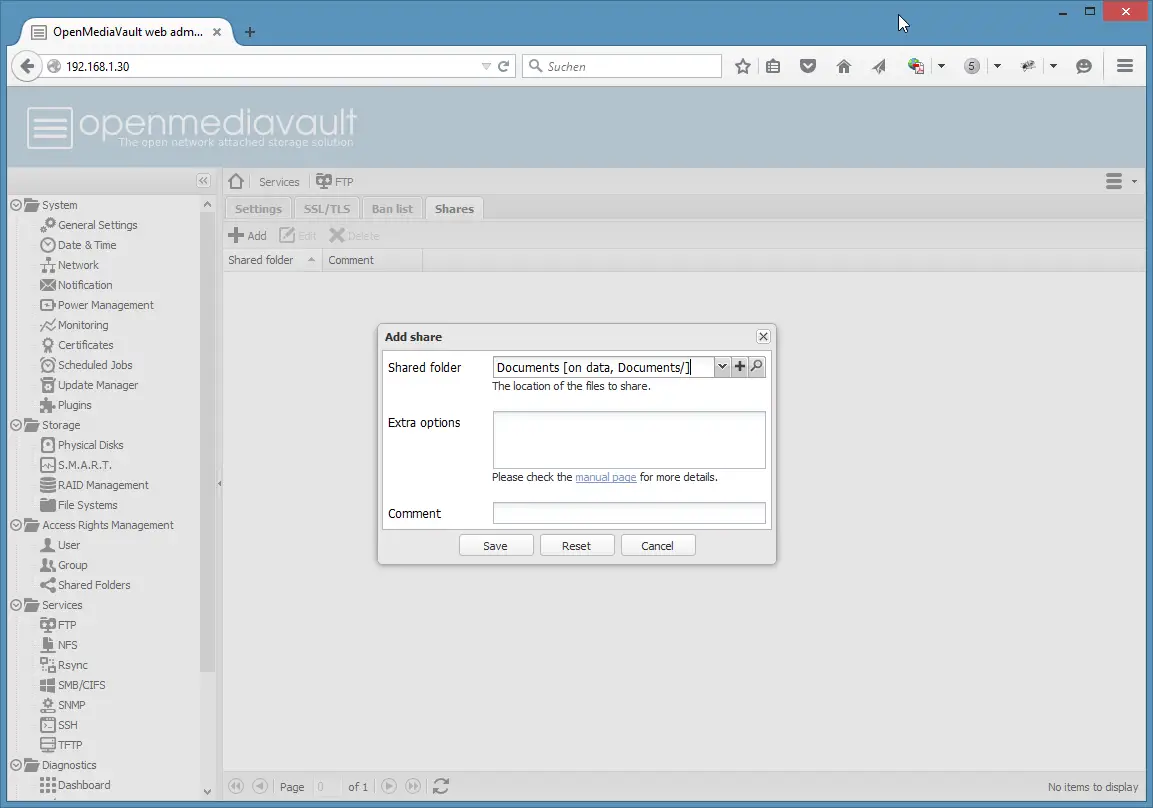
Task: Open Update Manager
Action: 98,385
